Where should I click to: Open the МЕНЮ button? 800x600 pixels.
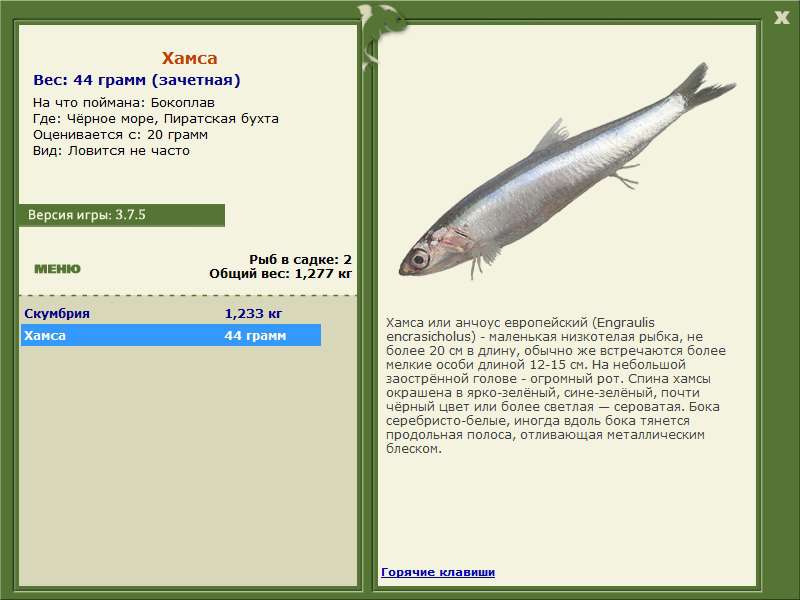tap(57, 269)
